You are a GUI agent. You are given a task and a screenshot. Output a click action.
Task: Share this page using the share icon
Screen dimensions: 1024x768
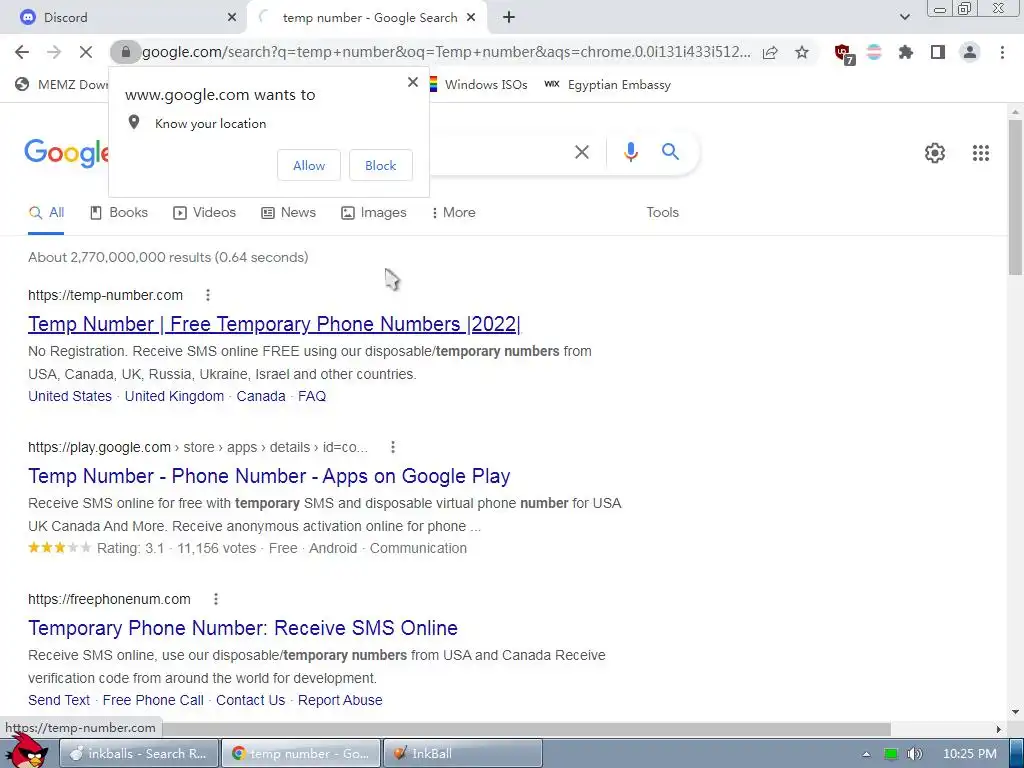[770, 52]
